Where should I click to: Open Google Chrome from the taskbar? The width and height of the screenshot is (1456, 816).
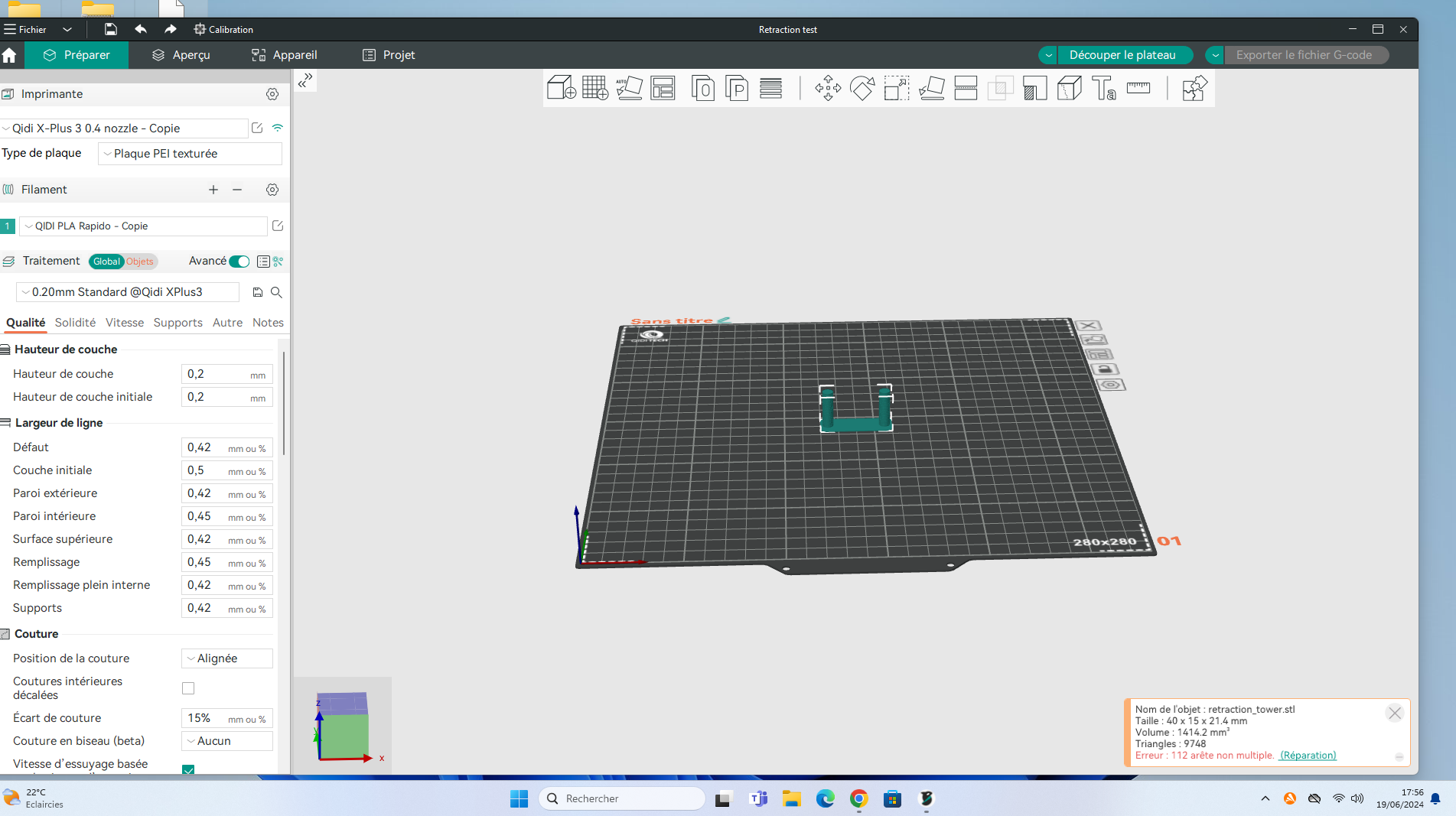pos(858,798)
